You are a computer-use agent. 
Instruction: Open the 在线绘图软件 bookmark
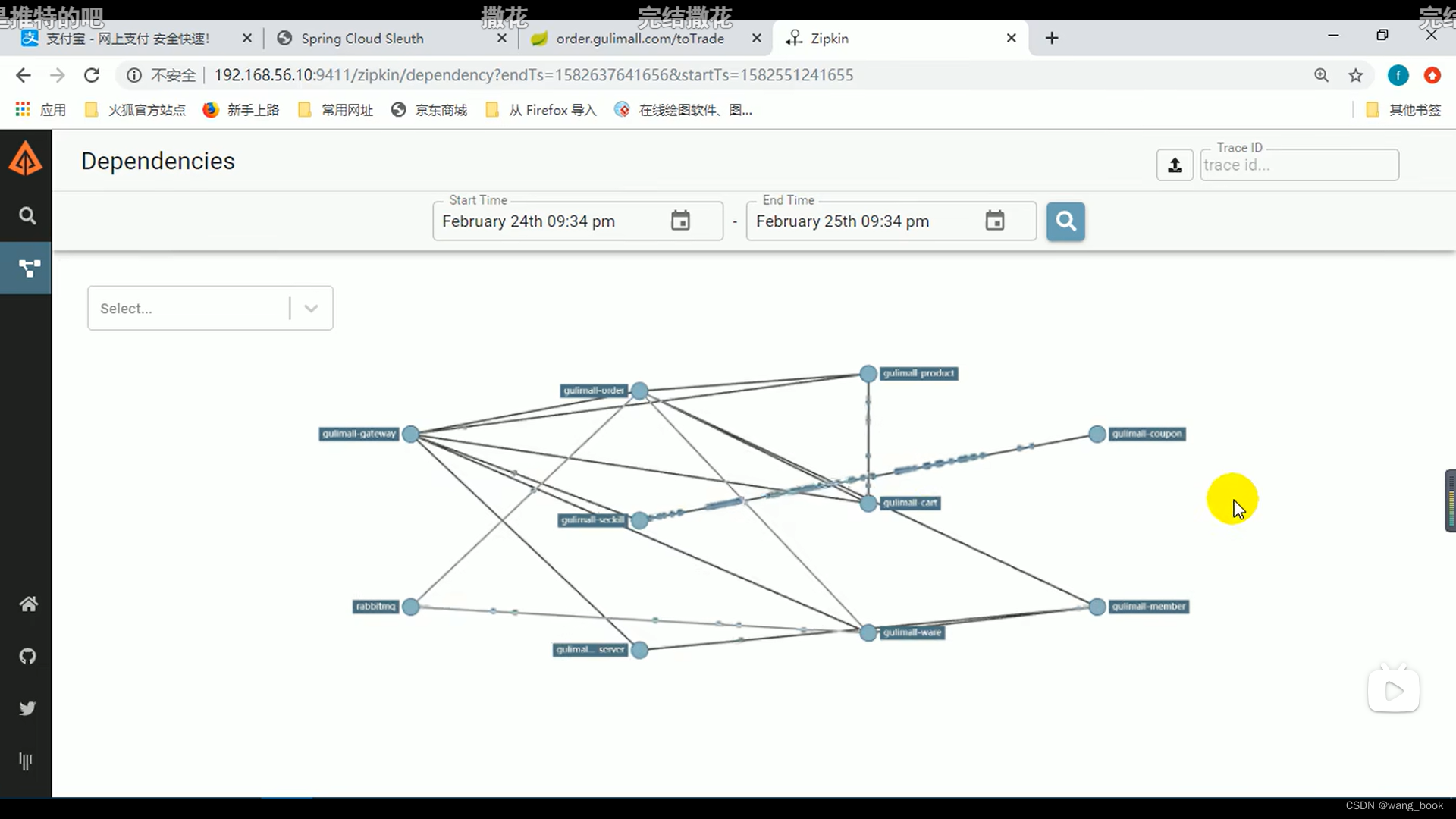tap(683, 110)
